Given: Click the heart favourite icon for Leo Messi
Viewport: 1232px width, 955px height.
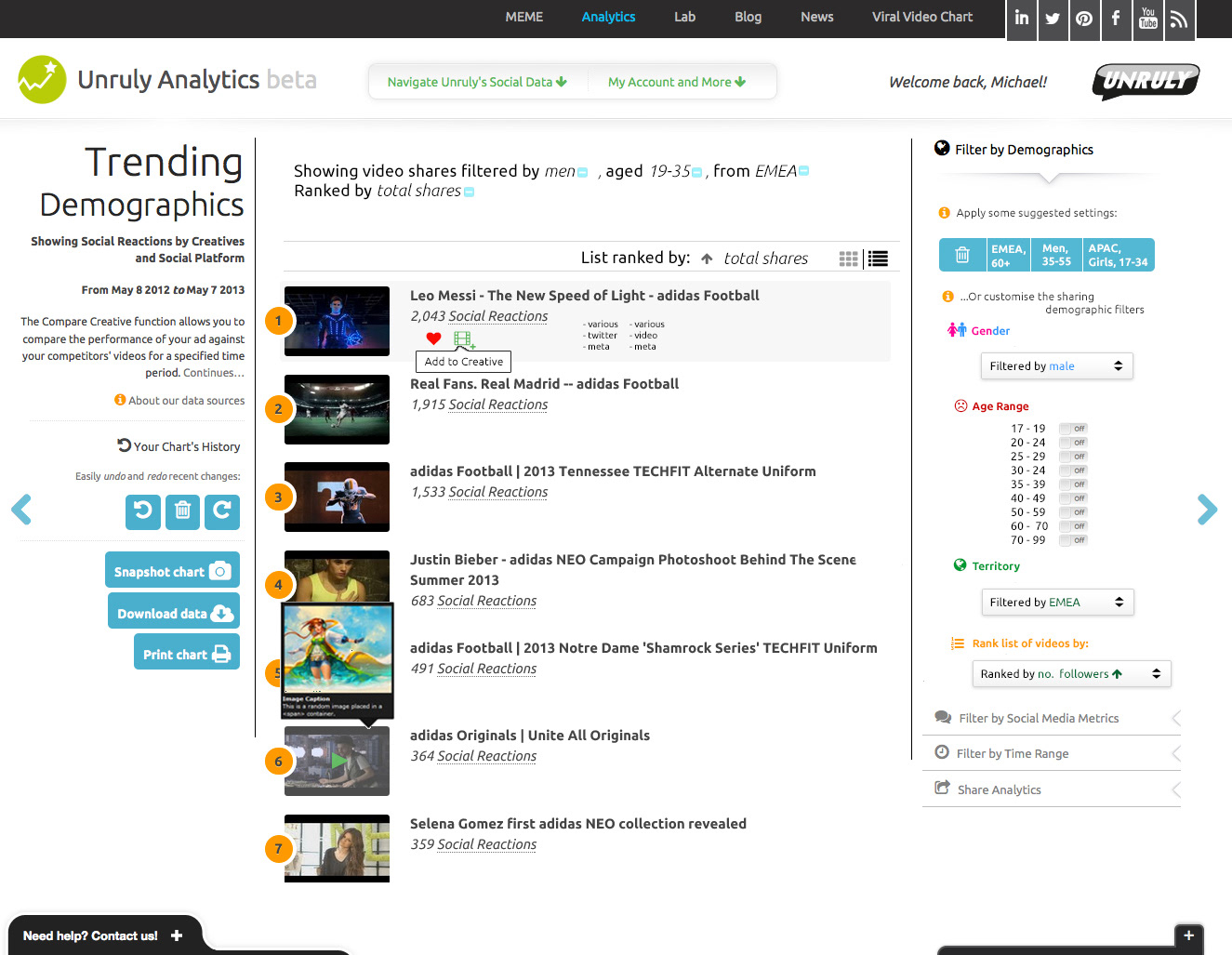Looking at the screenshot, I should pyautogui.click(x=433, y=338).
